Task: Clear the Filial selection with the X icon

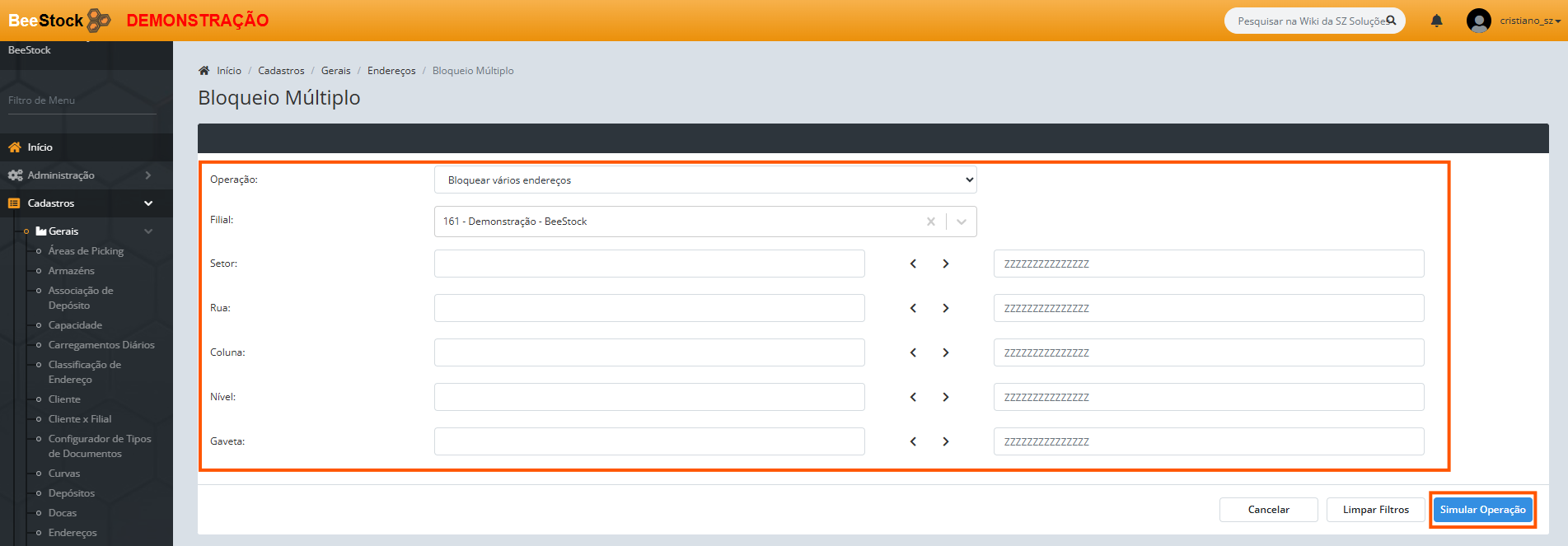Action: click(930, 222)
